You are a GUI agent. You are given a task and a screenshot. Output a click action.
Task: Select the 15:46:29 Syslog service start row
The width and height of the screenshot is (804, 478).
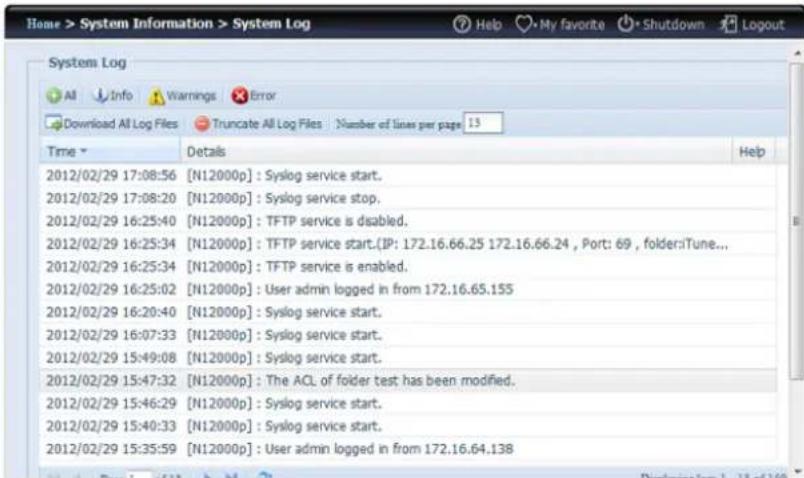pyautogui.click(x=408, y=403)
